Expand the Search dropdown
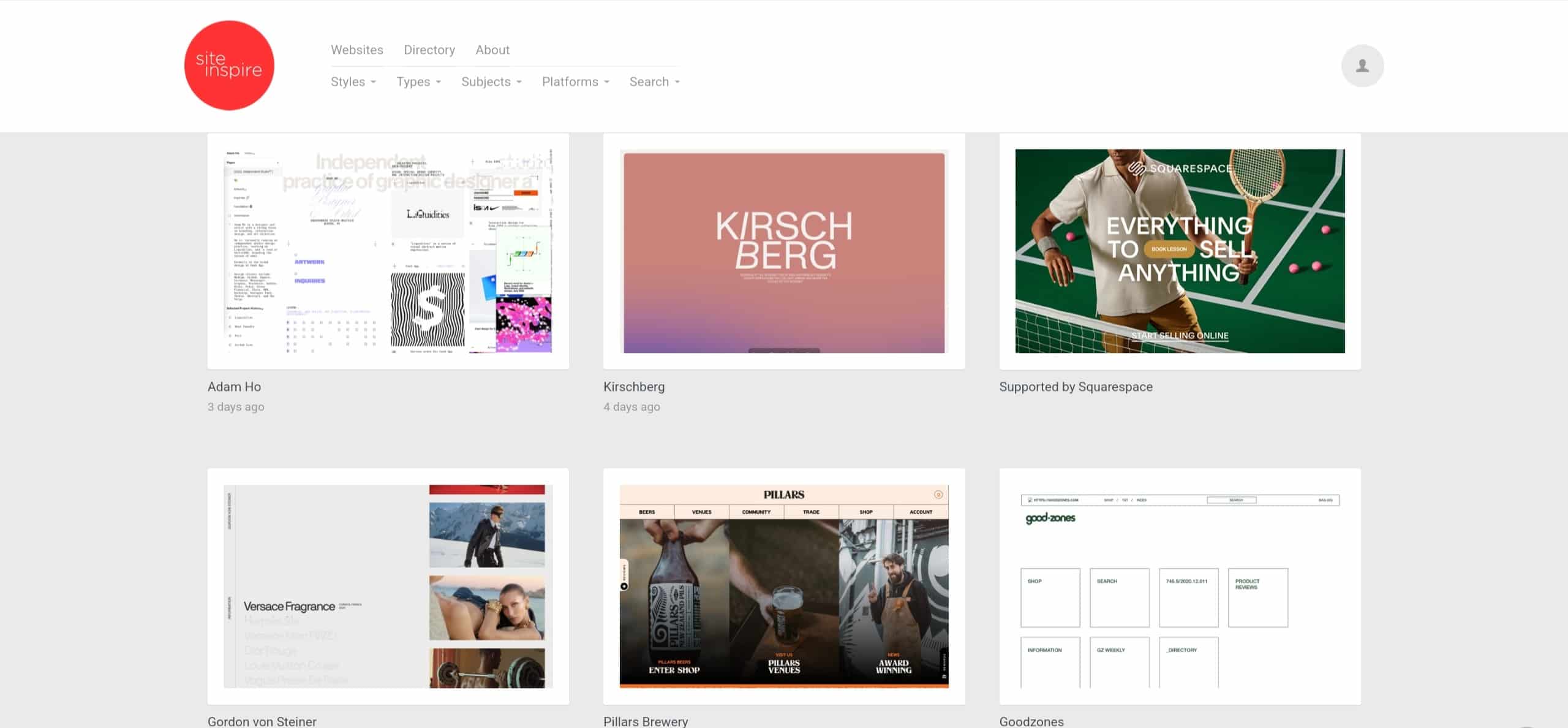 [x=655, y=82]
